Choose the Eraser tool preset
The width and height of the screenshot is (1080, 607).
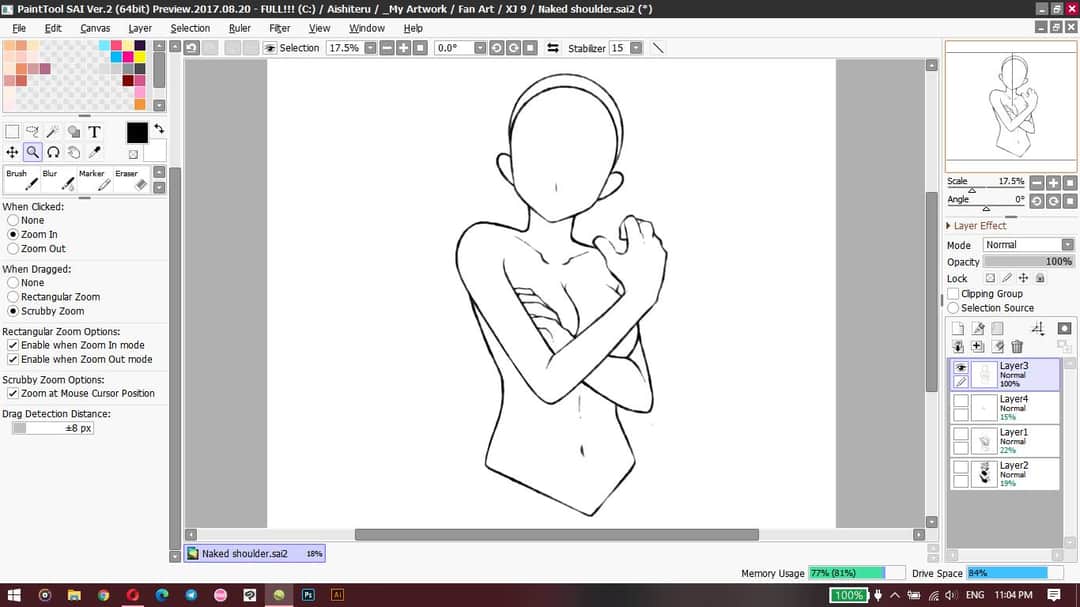tap(132, 180)
